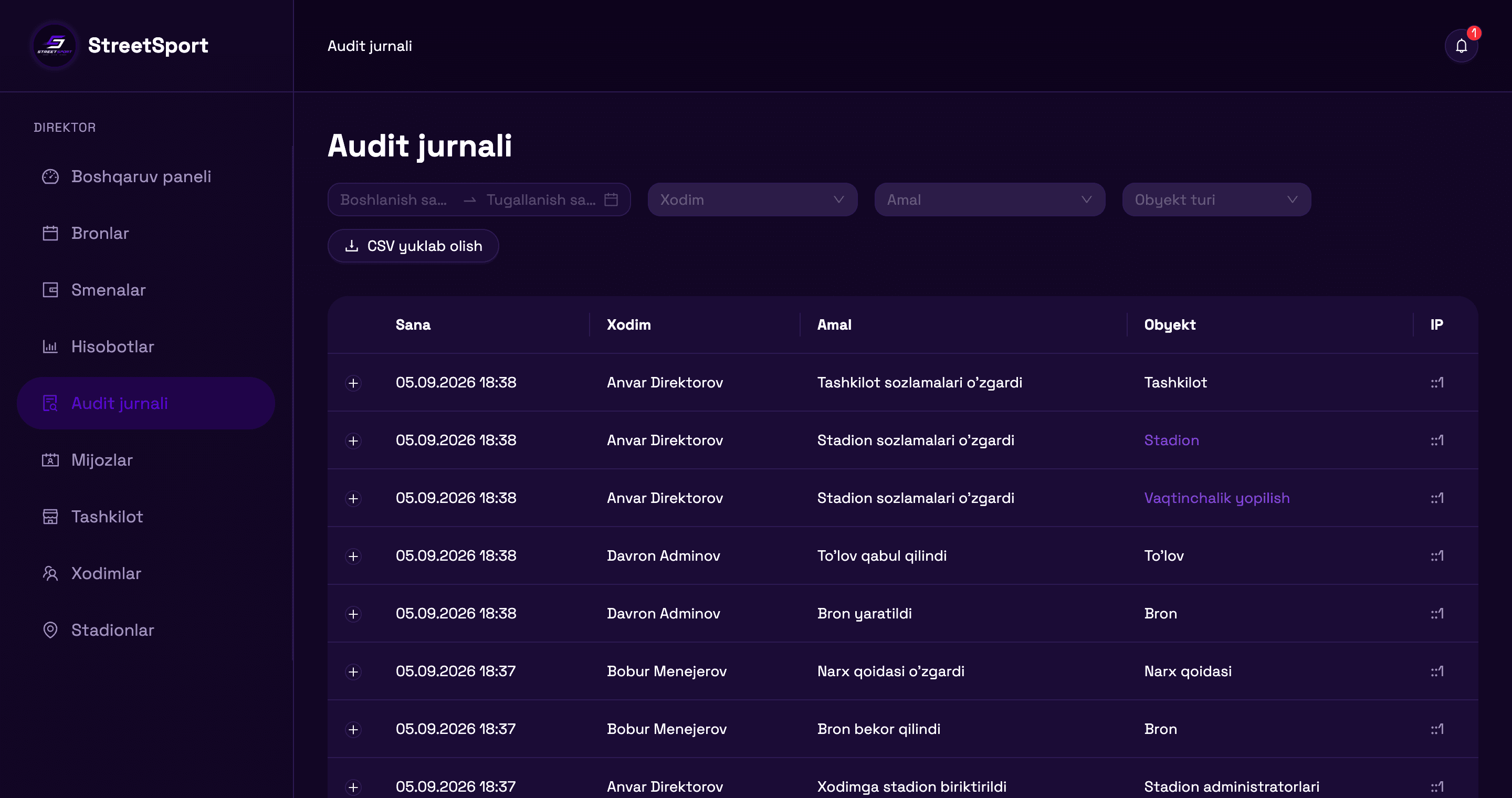Click Audit jurnali breadcrumb in header
The height and width of the screenshot is (798, 1512).
pyautogui.click(x=370, y=46)
